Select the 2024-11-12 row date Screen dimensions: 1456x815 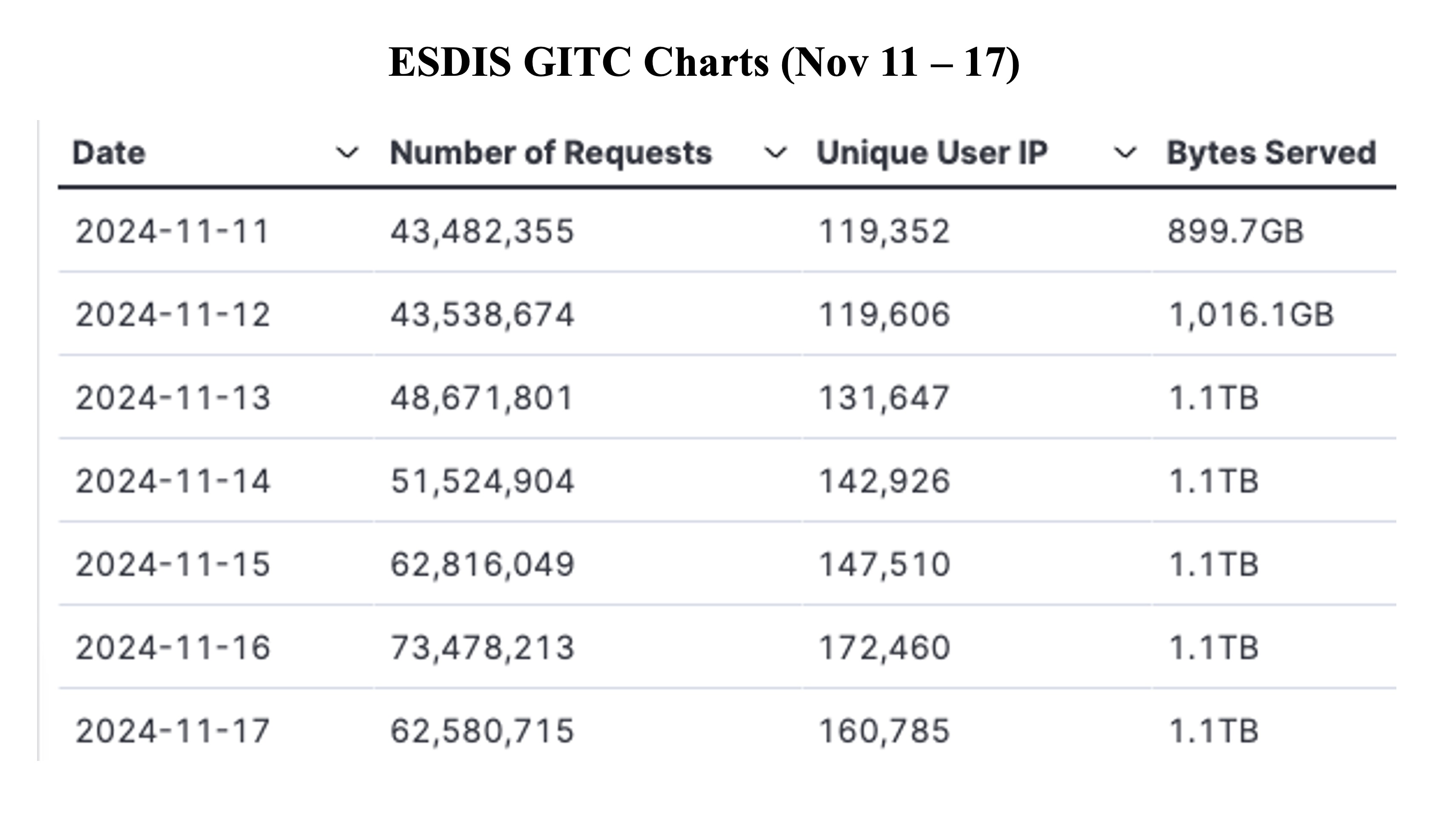173,314
